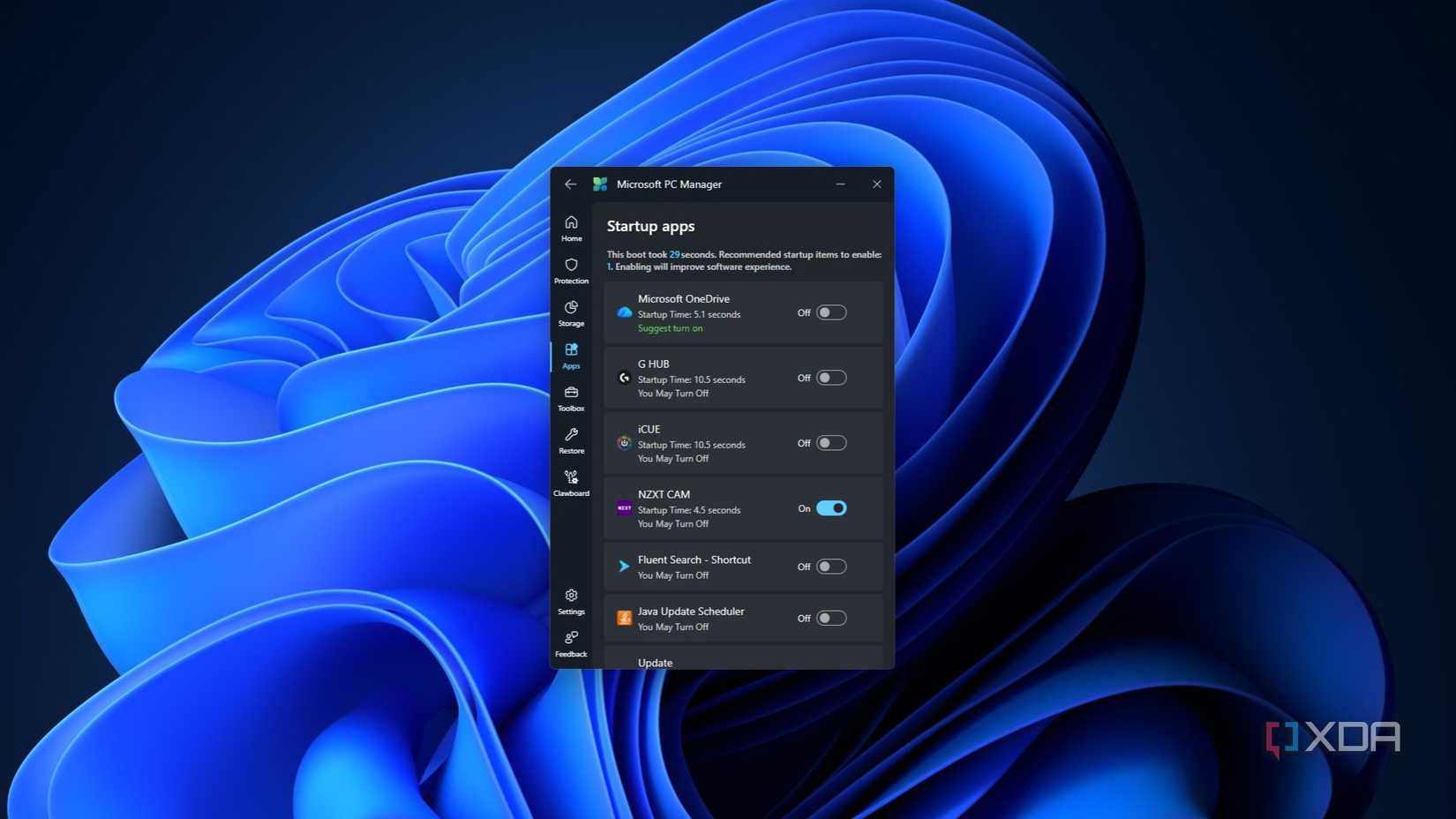
Task: Open the Home section in sidebar
Action: tap(571, 228)
